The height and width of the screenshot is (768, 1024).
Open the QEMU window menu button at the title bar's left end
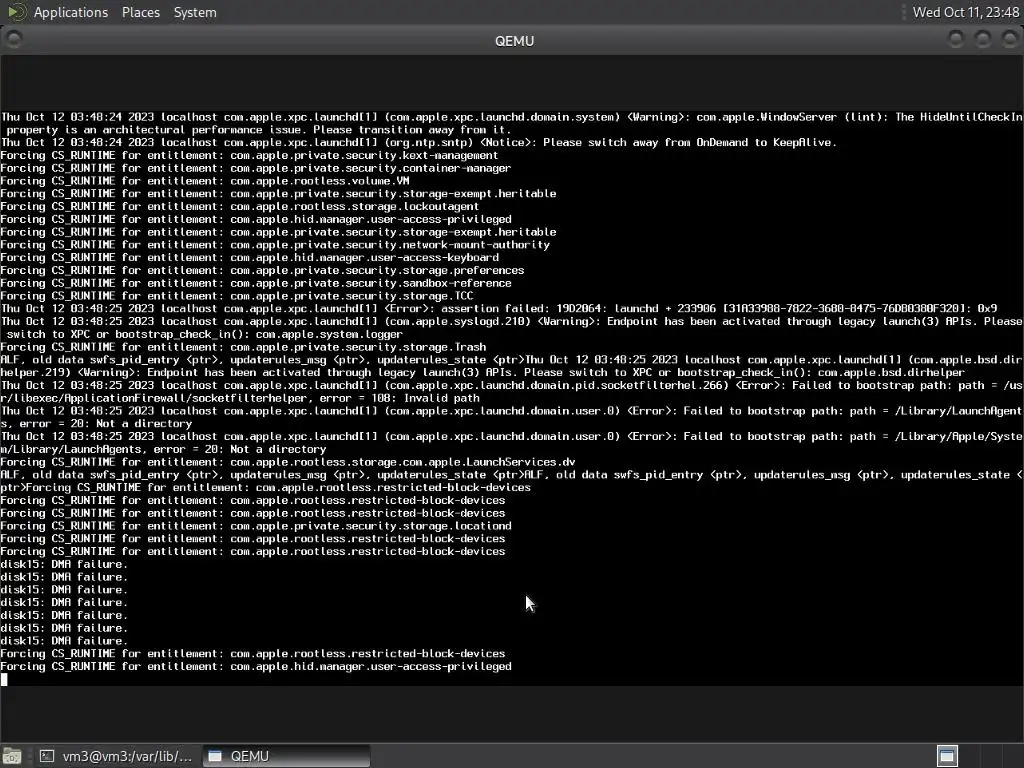(14, 40)
